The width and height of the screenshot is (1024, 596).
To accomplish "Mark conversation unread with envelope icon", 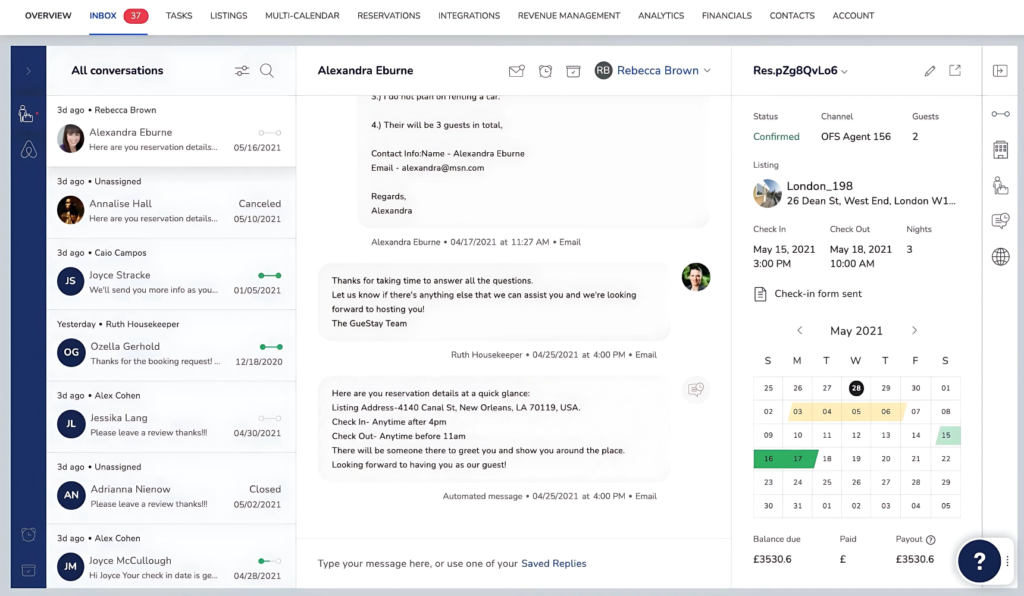I will (x=517, y=71).
